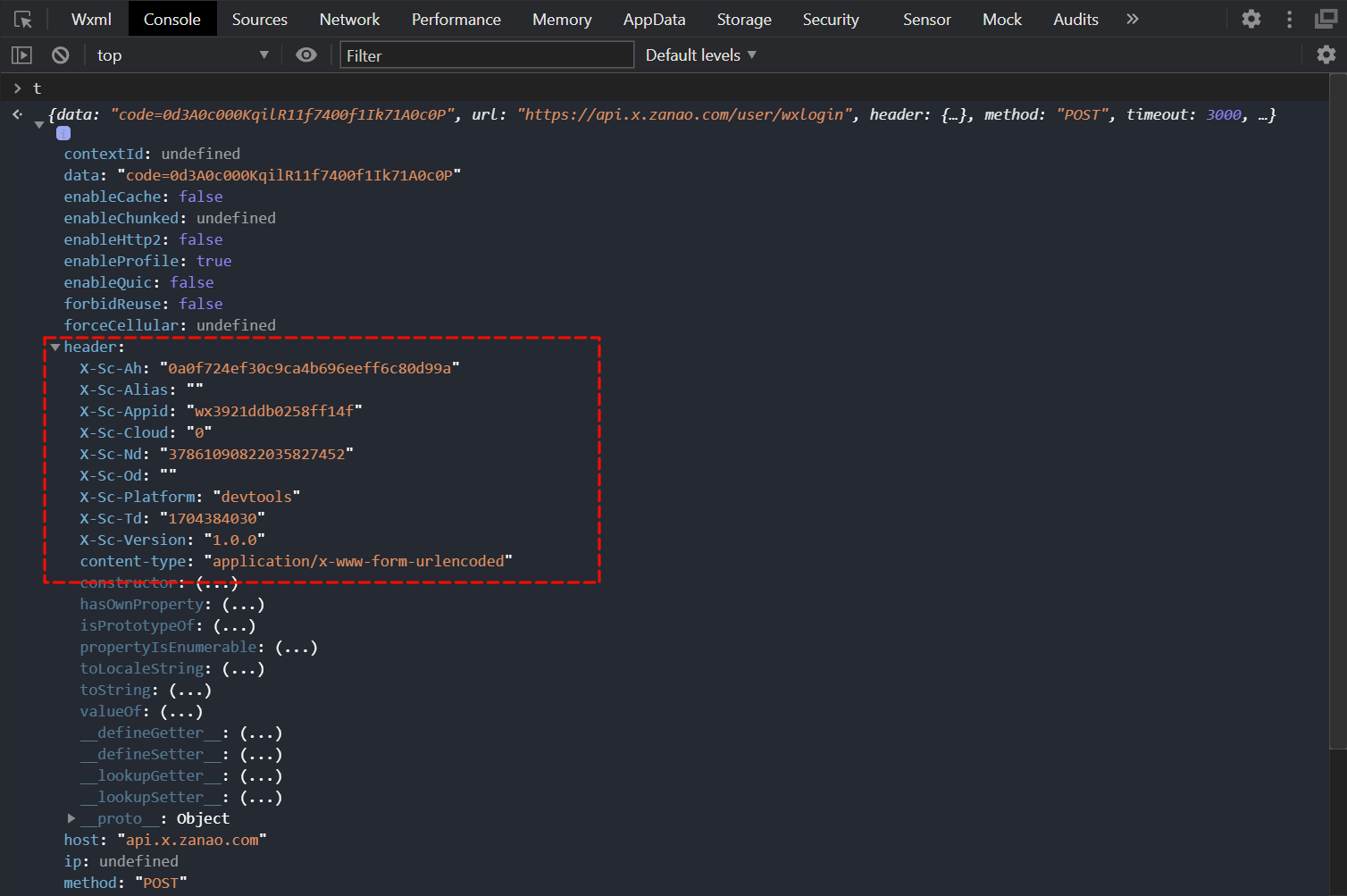This screenshot has height=896, width=1347.
Task: Open the AppData tab
Action: click(x=655, y=19)
